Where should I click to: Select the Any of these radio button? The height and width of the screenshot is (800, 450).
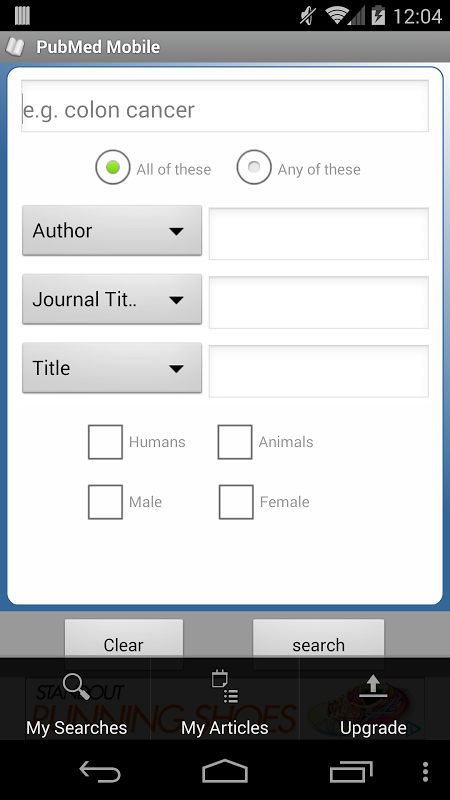coord(254,167)
